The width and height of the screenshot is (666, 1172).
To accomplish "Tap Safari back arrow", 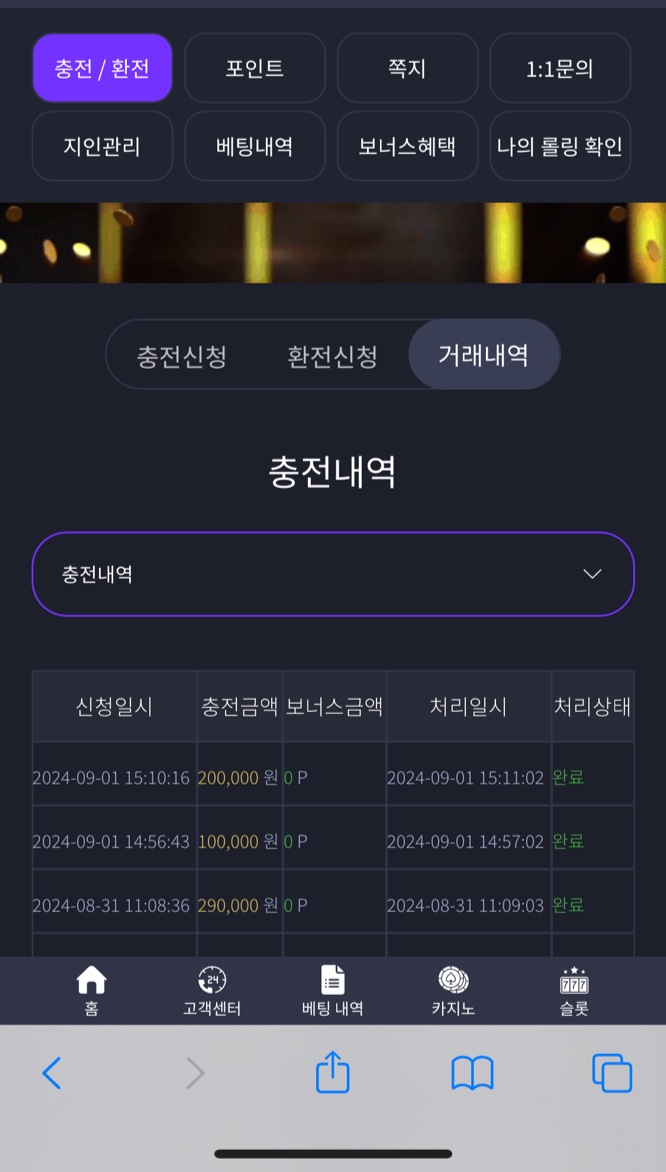I will point(52,1073).
